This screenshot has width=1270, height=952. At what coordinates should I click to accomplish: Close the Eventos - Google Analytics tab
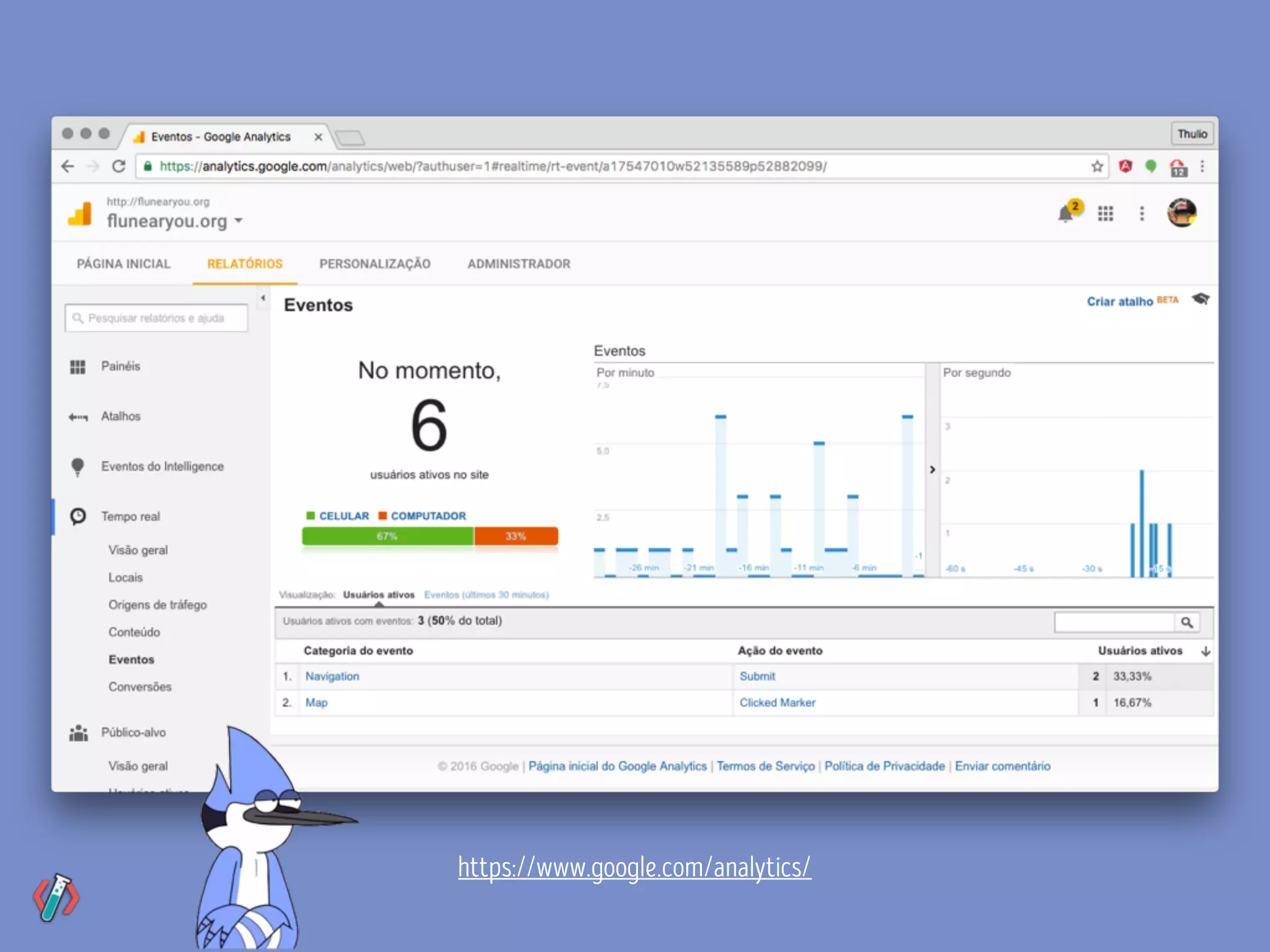[x=318, y=137]
